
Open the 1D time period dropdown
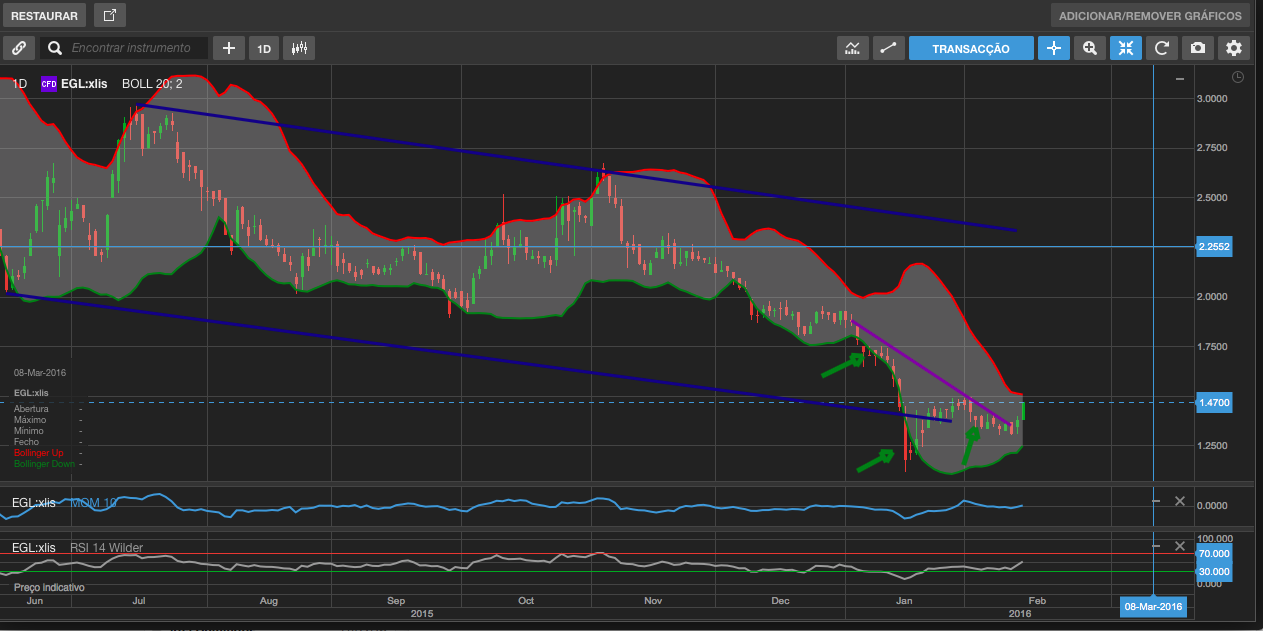264,48
